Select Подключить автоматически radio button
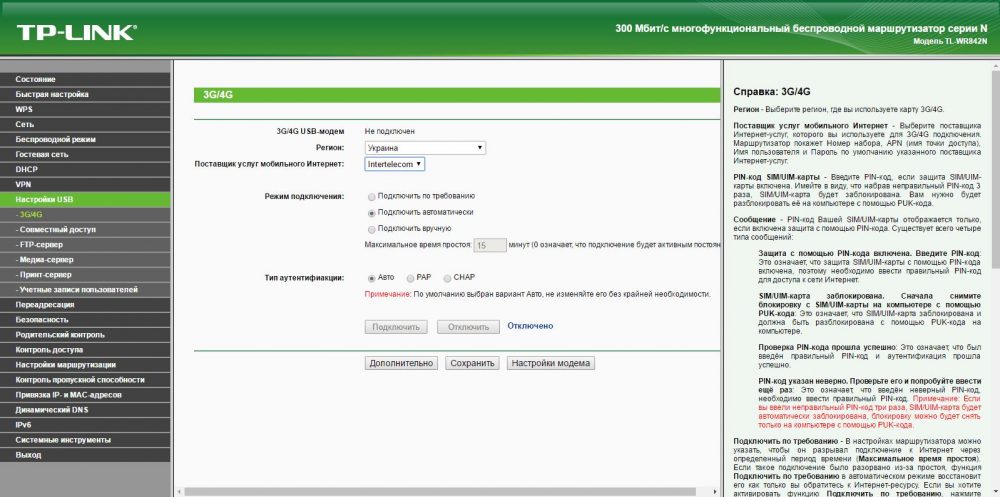 372,213
